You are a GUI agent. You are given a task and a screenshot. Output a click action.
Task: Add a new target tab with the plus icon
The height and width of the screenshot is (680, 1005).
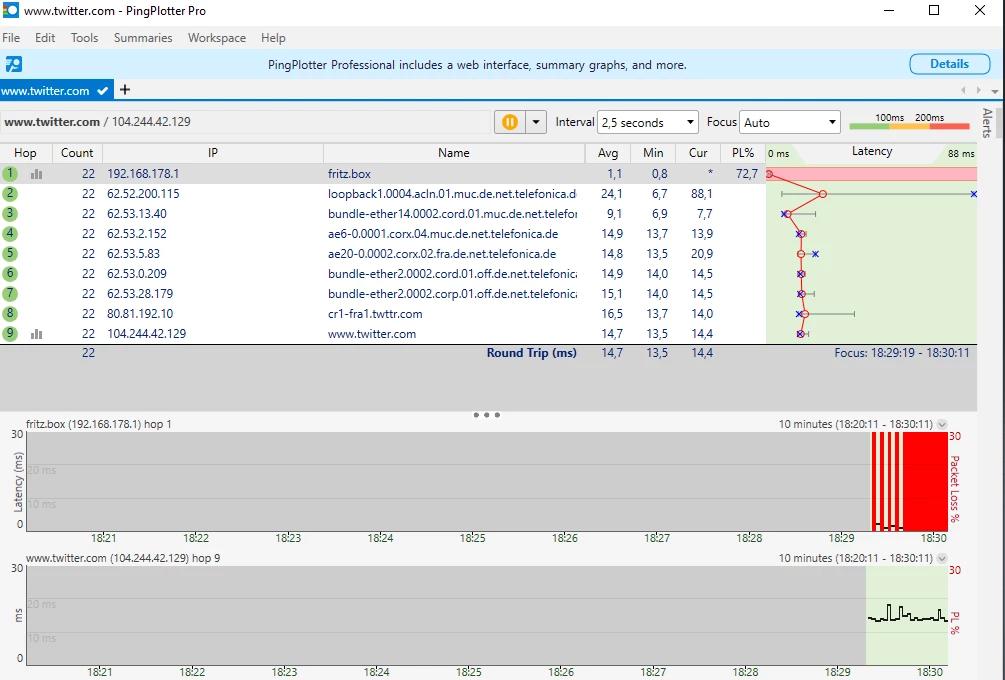125,90
